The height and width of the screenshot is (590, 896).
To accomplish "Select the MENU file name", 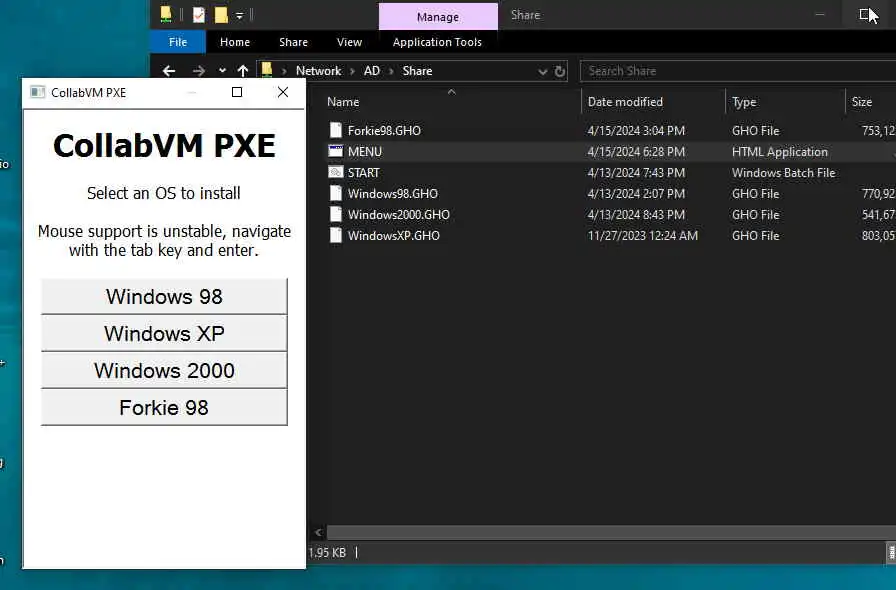I will [365, 152].
